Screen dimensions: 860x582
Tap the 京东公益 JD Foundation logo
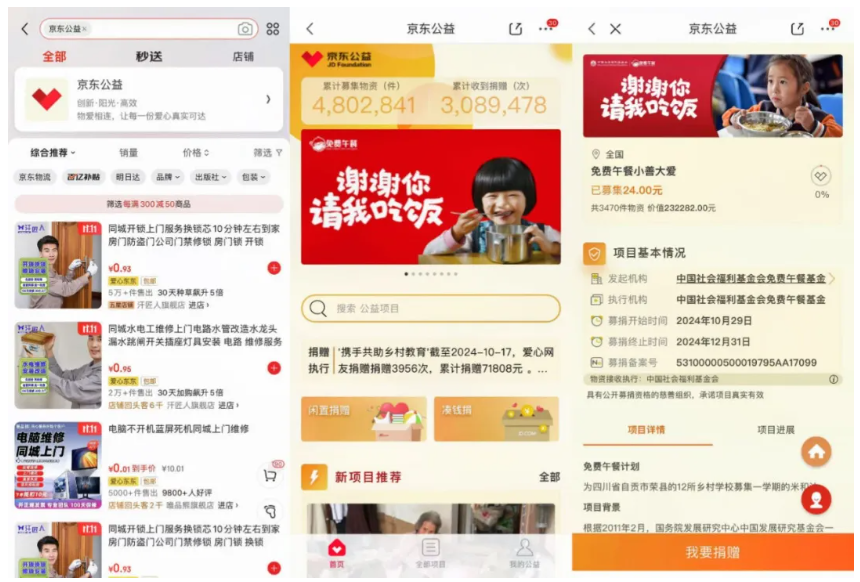tap(337, 59)
